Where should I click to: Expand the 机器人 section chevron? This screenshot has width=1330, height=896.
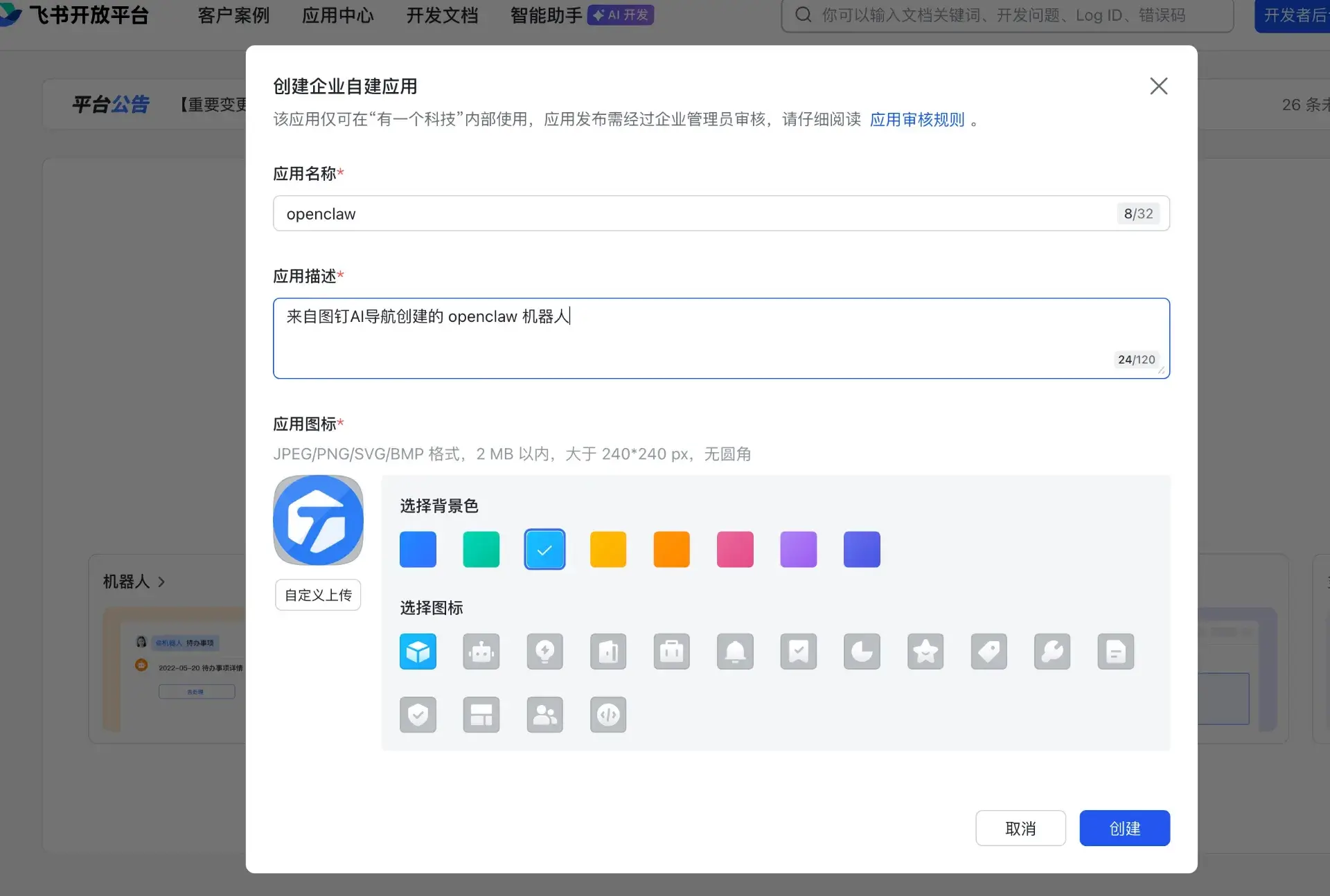tap(161, 582)
